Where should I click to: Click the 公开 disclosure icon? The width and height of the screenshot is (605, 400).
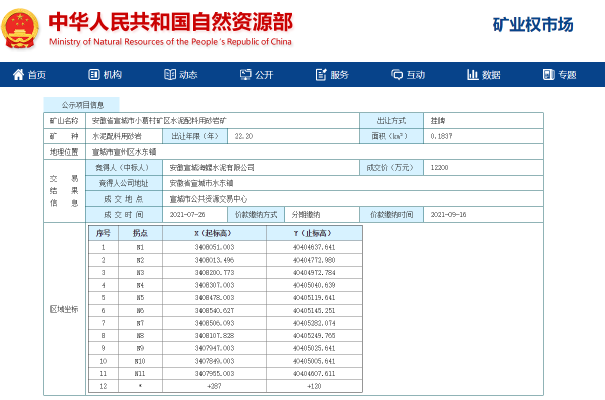245,75
